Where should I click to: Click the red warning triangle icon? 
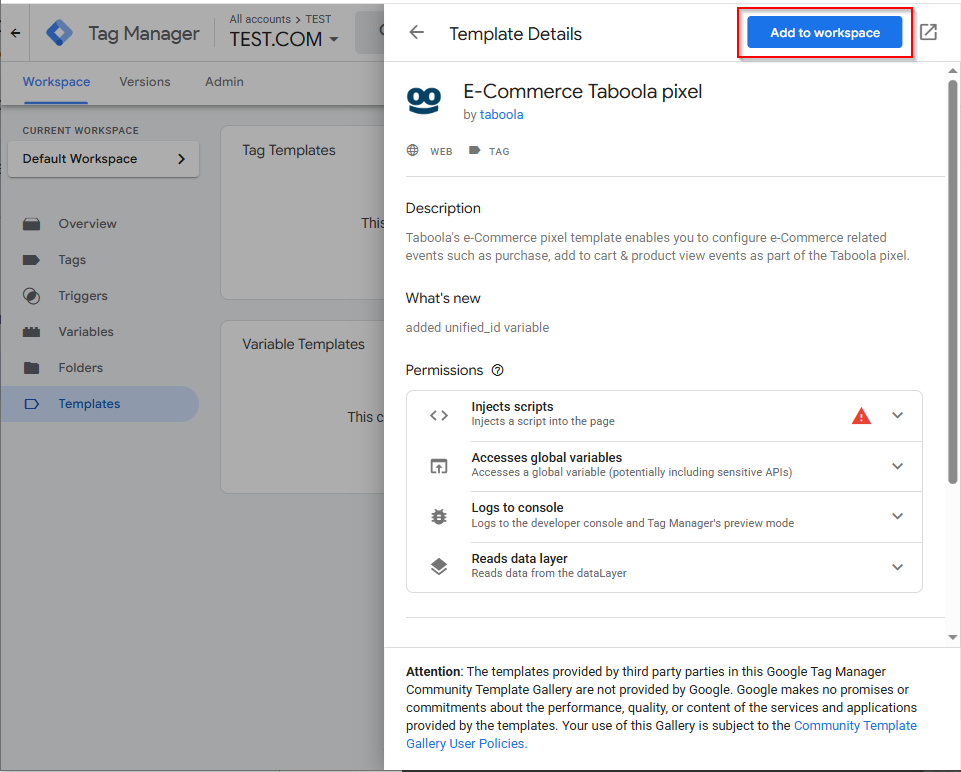(x=861, y=416)
